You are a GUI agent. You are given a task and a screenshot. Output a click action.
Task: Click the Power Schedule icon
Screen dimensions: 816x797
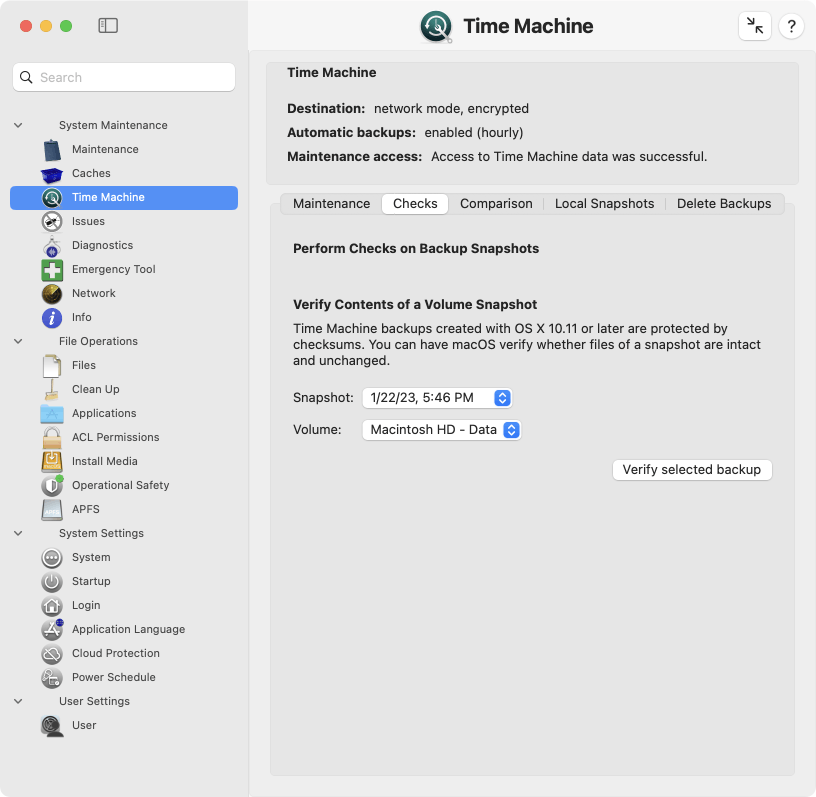52,677
